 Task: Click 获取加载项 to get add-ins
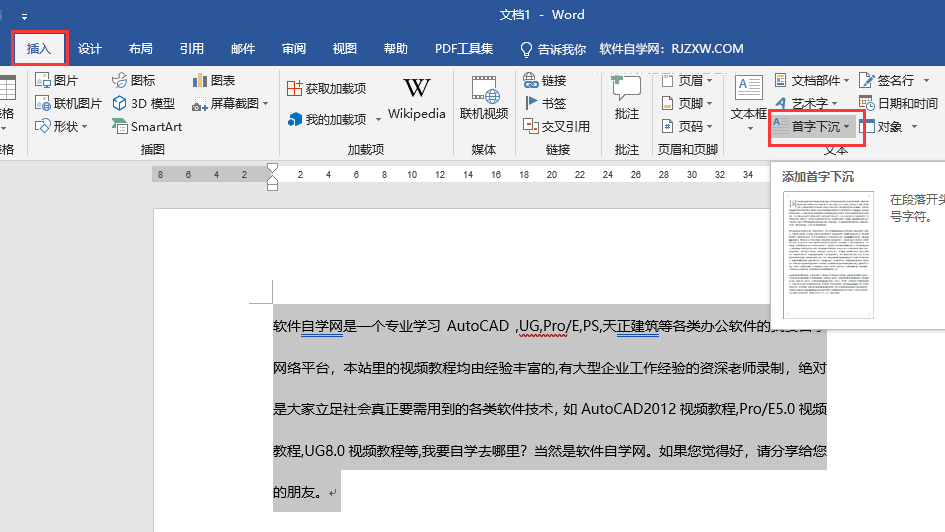point(327,89)
